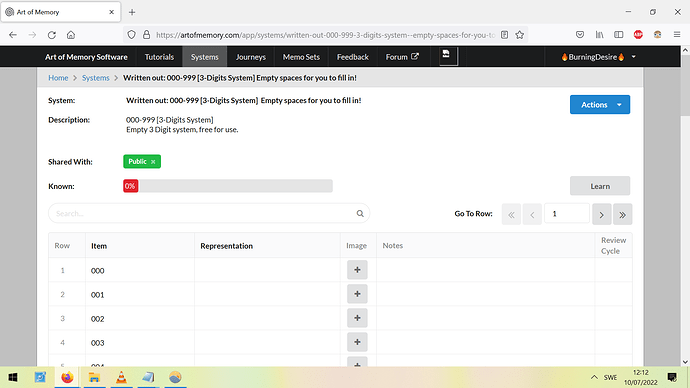This screenshot has height=388, width=690.
Task: Save page to Pocket
Action: click(580, 35)
